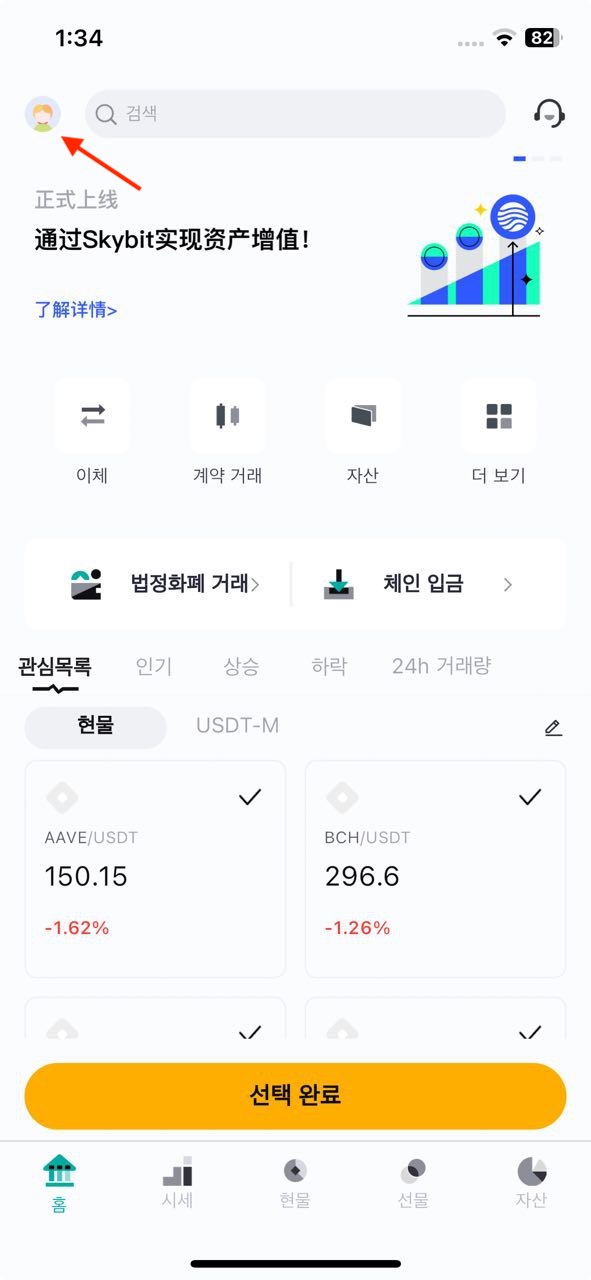
Task: Edit watchlist with the pencil icon
Action: 553,728
